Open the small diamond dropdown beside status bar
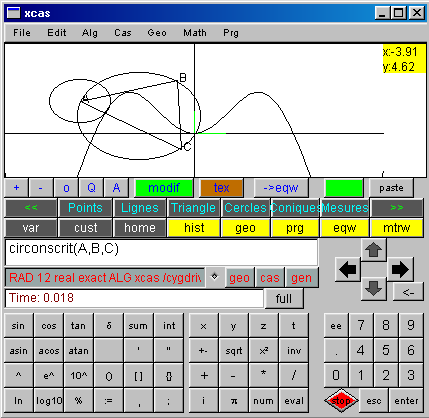 214,277
